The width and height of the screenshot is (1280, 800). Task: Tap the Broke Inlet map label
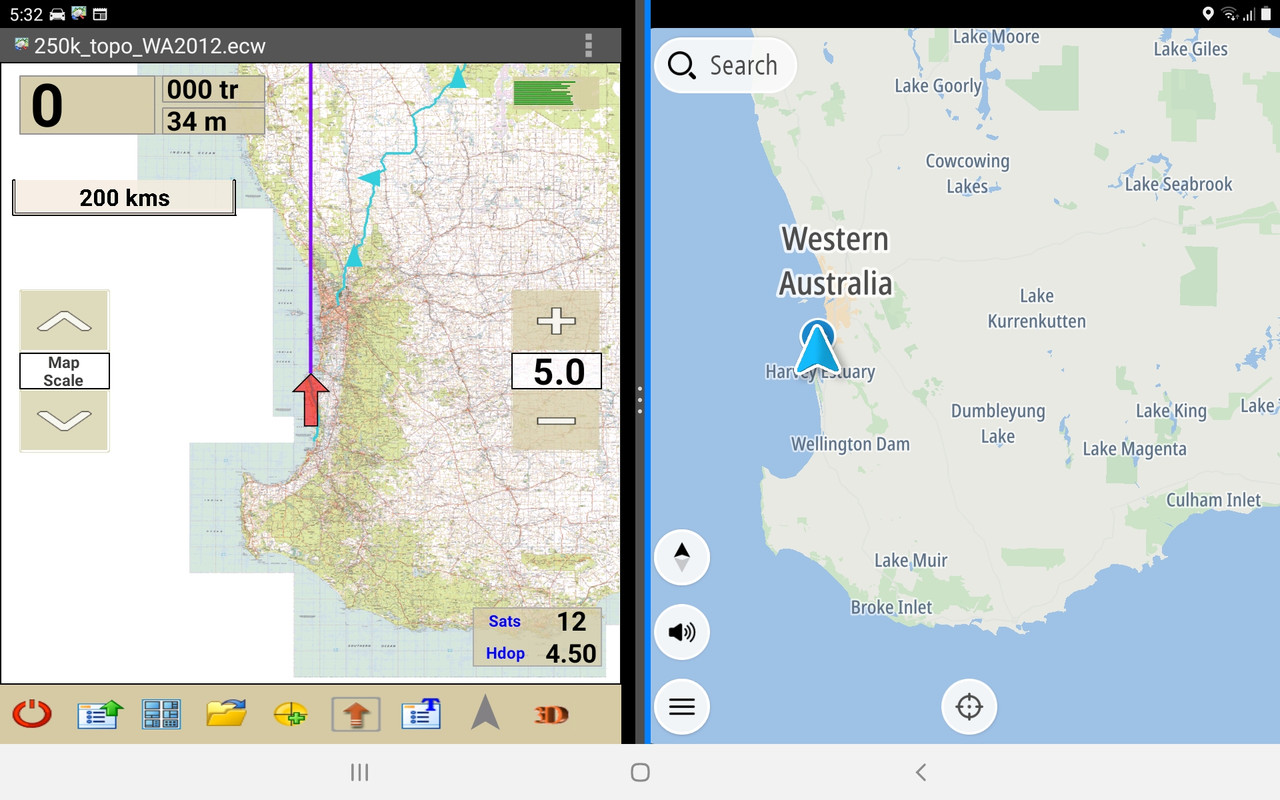pos(891,607)
